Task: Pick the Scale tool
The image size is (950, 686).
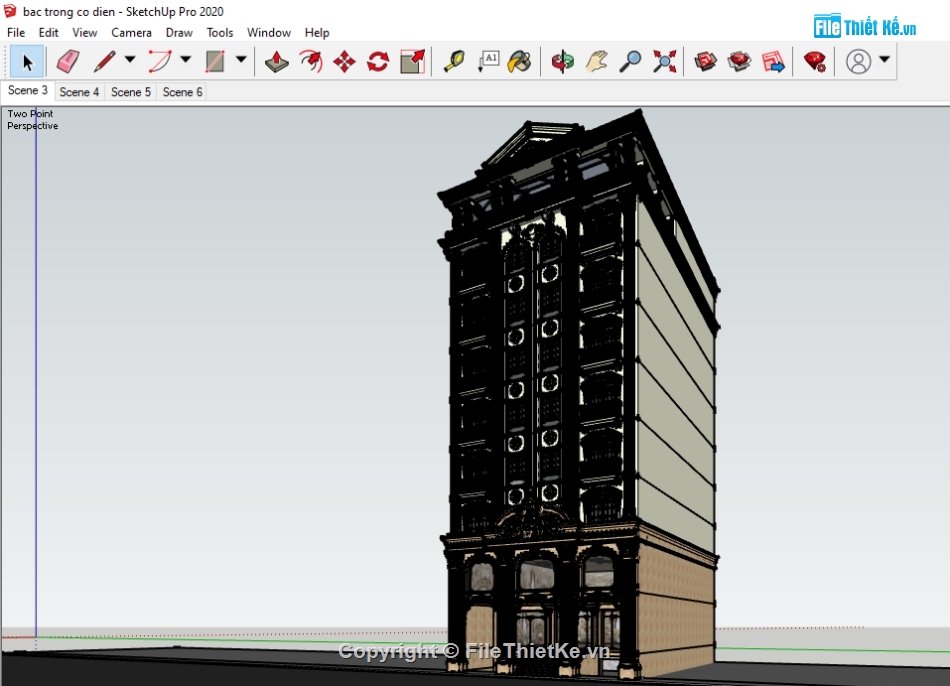Action: pyautogui.click(x=413, y=61)
